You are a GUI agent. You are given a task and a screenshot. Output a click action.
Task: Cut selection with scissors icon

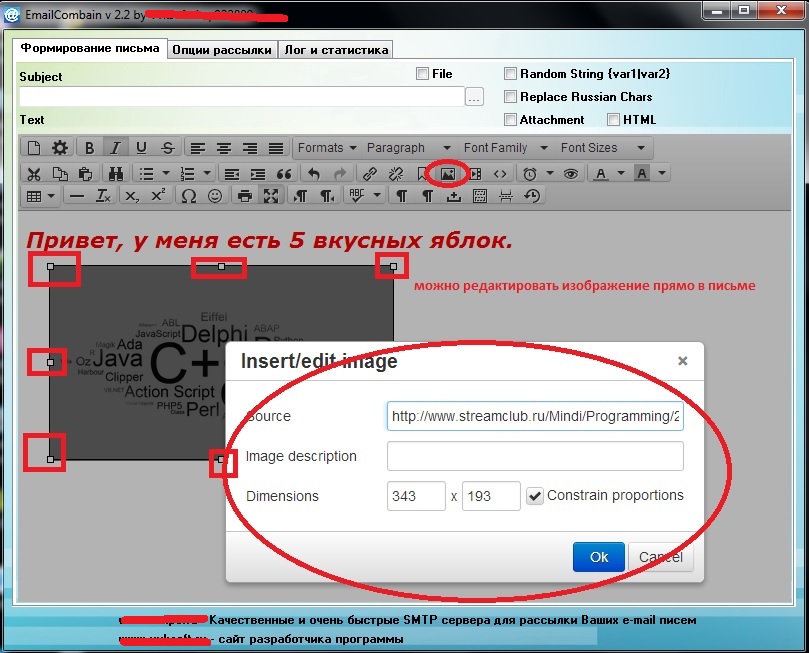(x=34, y=174)
